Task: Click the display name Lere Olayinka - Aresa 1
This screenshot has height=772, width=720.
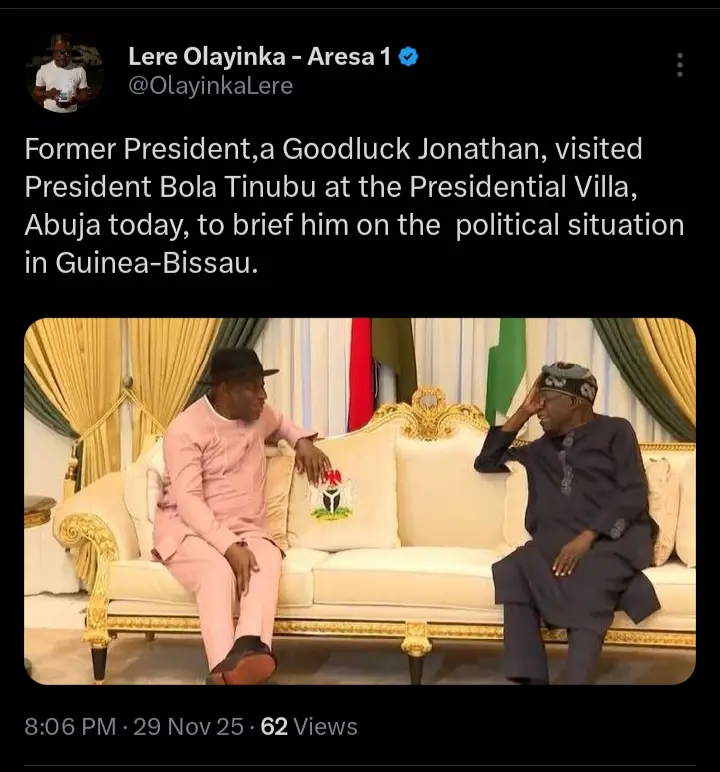Action: coord(259,58)
